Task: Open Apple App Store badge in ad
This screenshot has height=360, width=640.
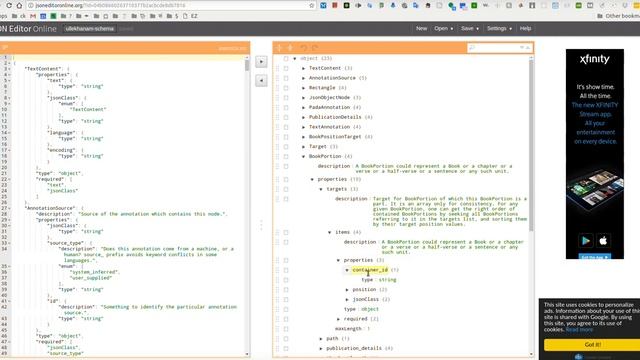Action: [x=603, y=240]
